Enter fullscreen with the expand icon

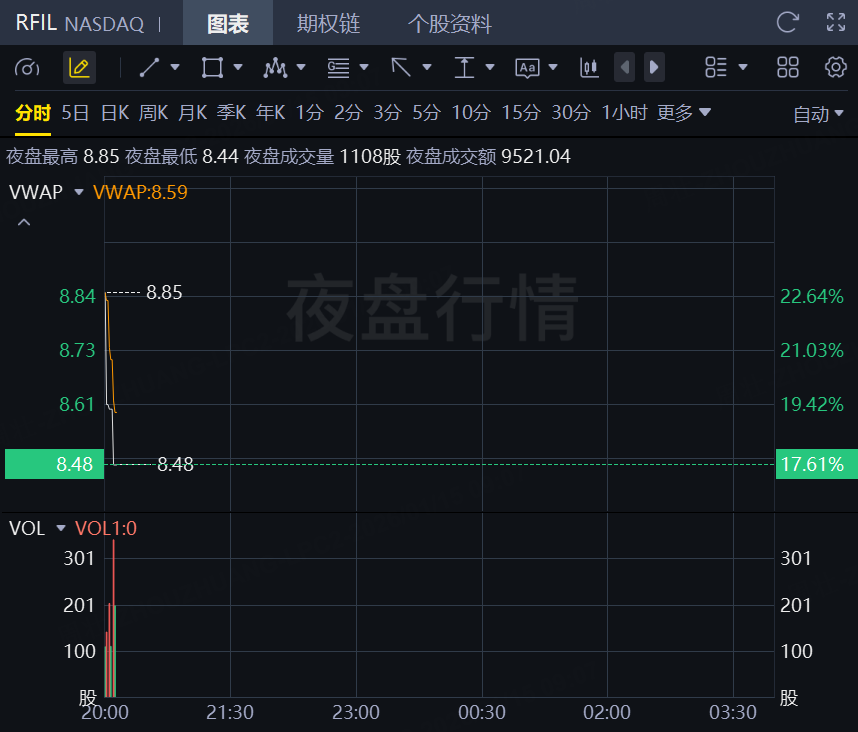coord(836,23)
